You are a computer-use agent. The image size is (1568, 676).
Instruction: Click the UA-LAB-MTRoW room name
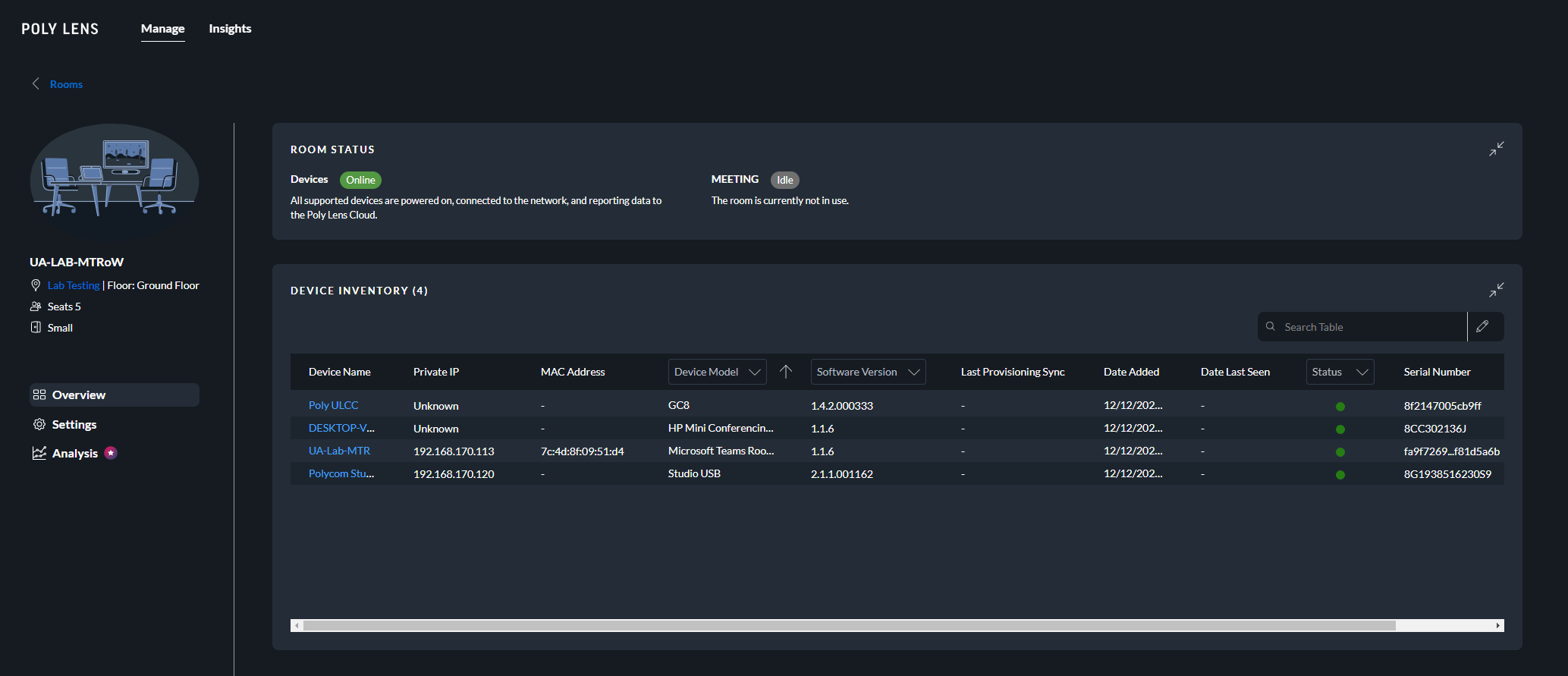(77, 262)
